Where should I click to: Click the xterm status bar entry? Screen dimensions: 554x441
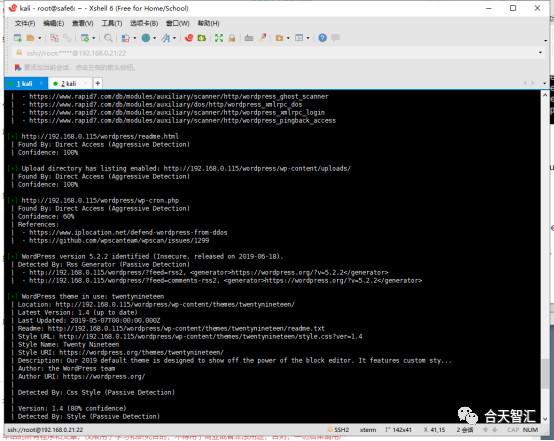[x=368, y=430]
